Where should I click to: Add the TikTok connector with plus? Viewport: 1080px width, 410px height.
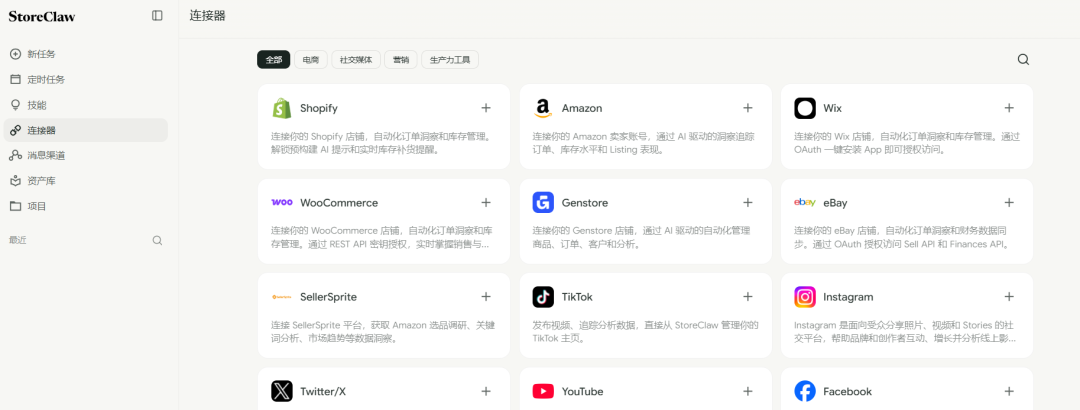[x=747, y=296]
